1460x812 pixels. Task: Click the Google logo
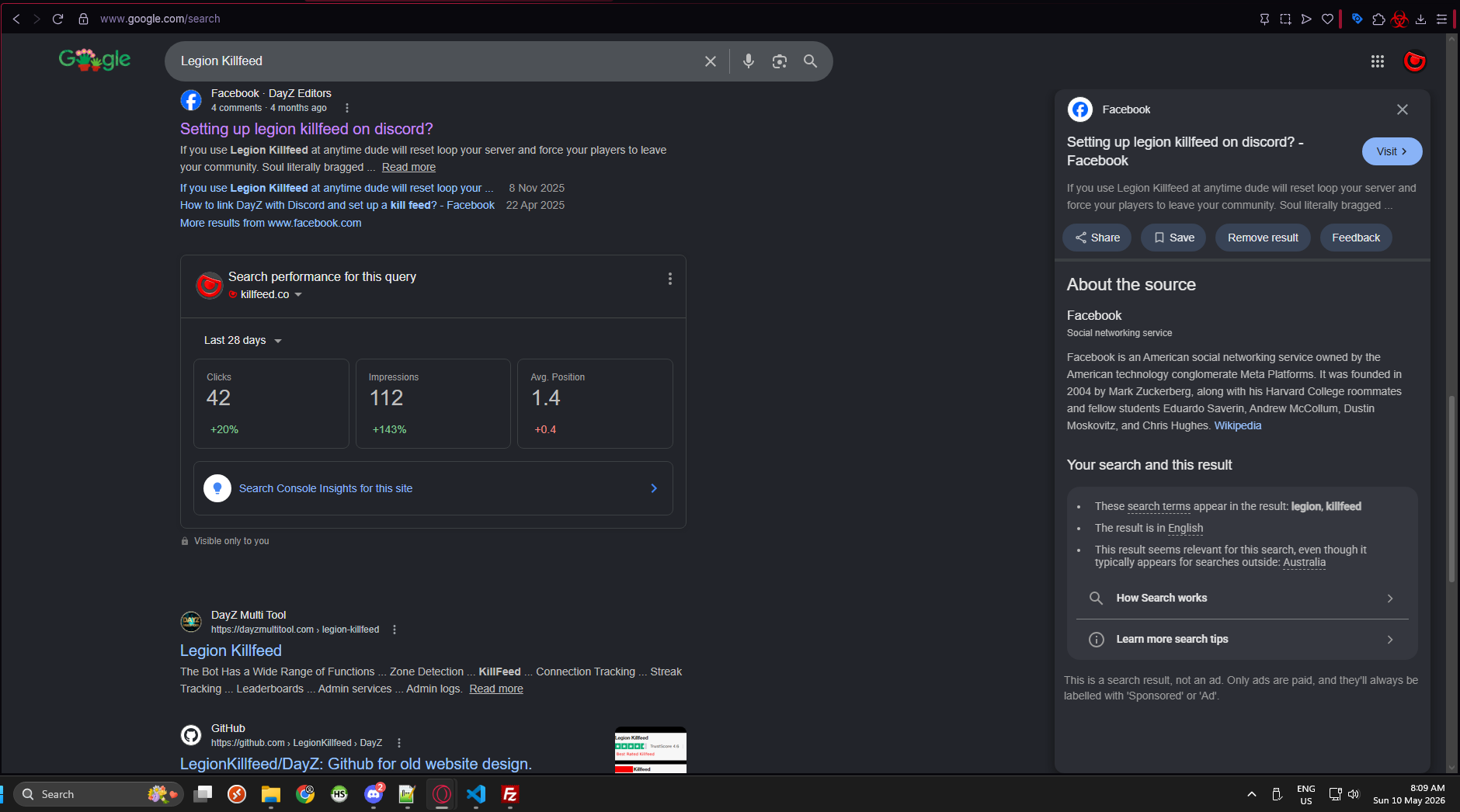(95, 60)
